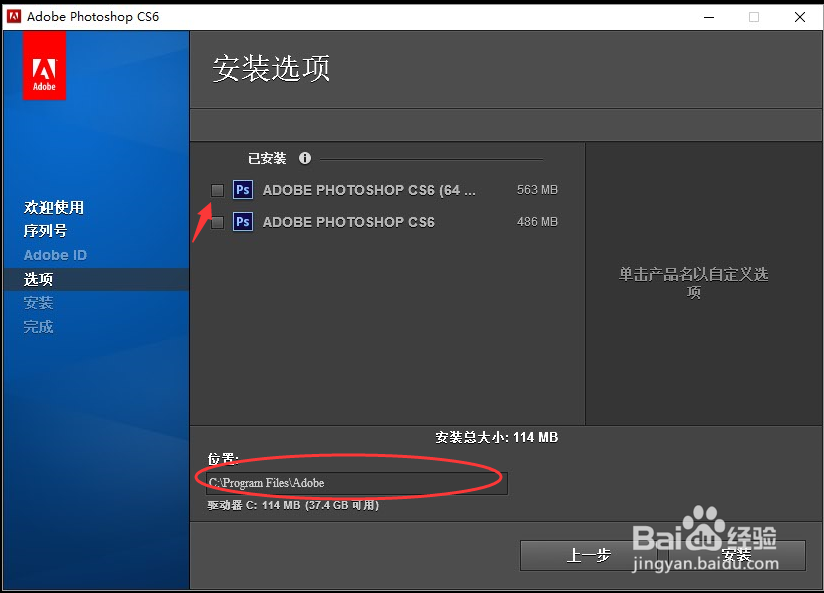Click the 上一步 back button
The width and height of the screenshot is (824, 593).
[589, 555]
